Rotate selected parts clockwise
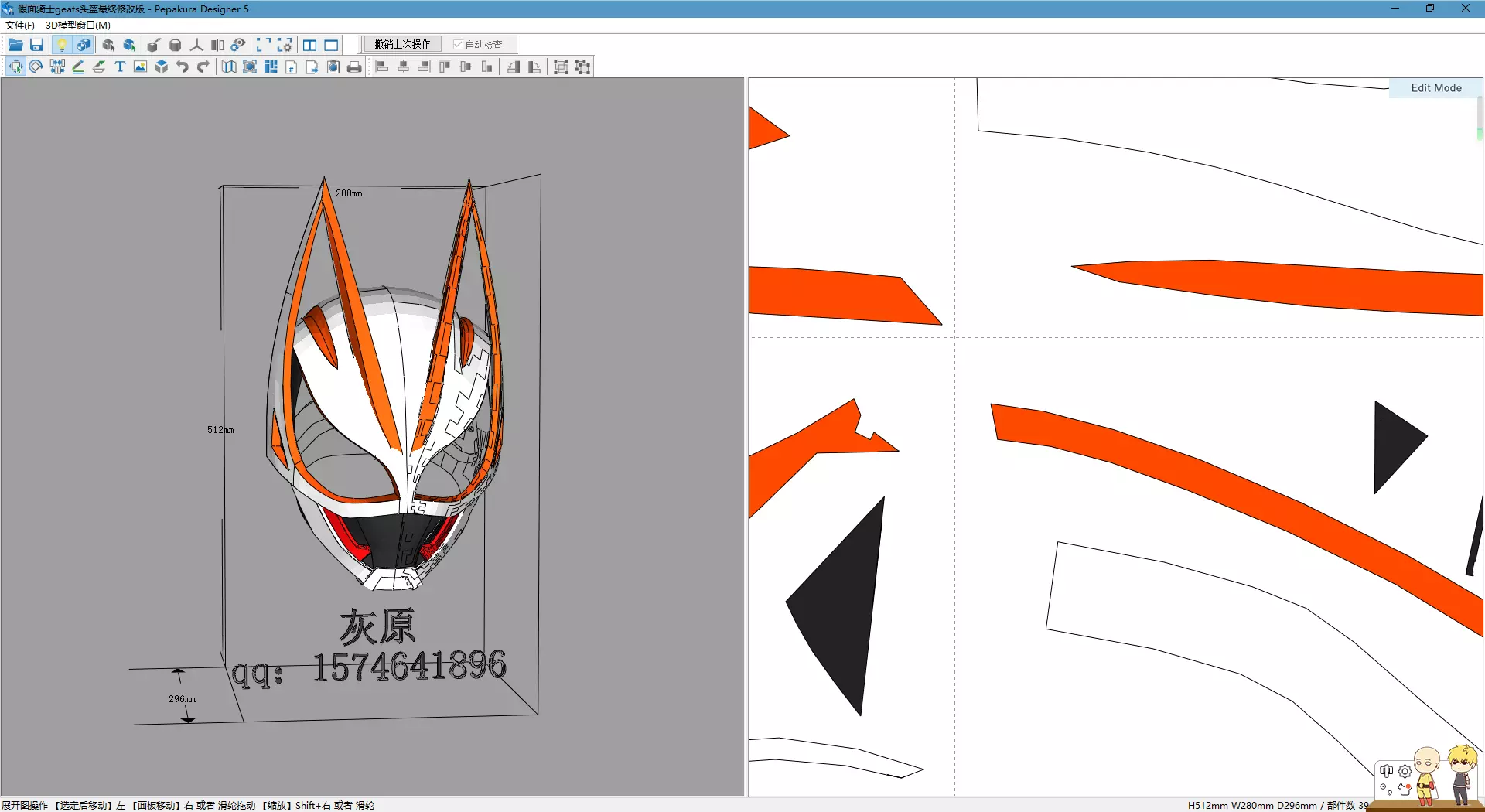The height and width of the screenshot is (812, 1485). (534, 67)
